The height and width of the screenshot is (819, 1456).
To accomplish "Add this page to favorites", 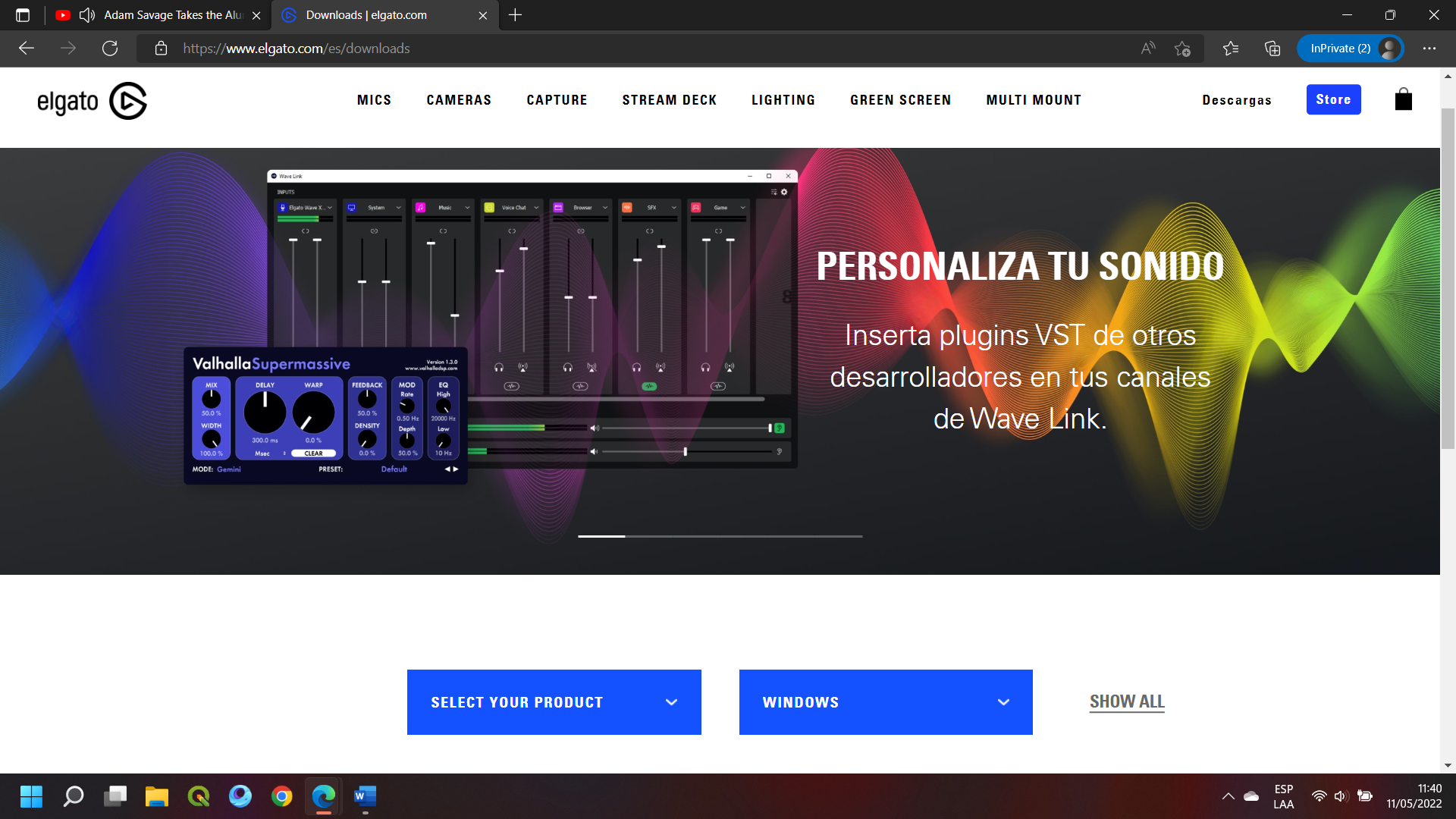I will click(x=1182, y=49).
